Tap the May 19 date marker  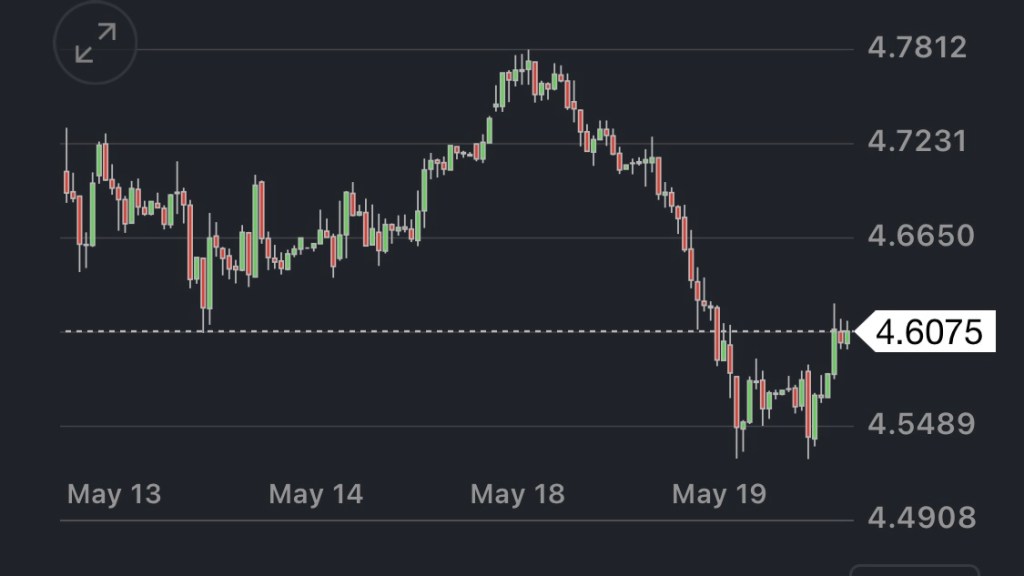click(x=719, y=493)
